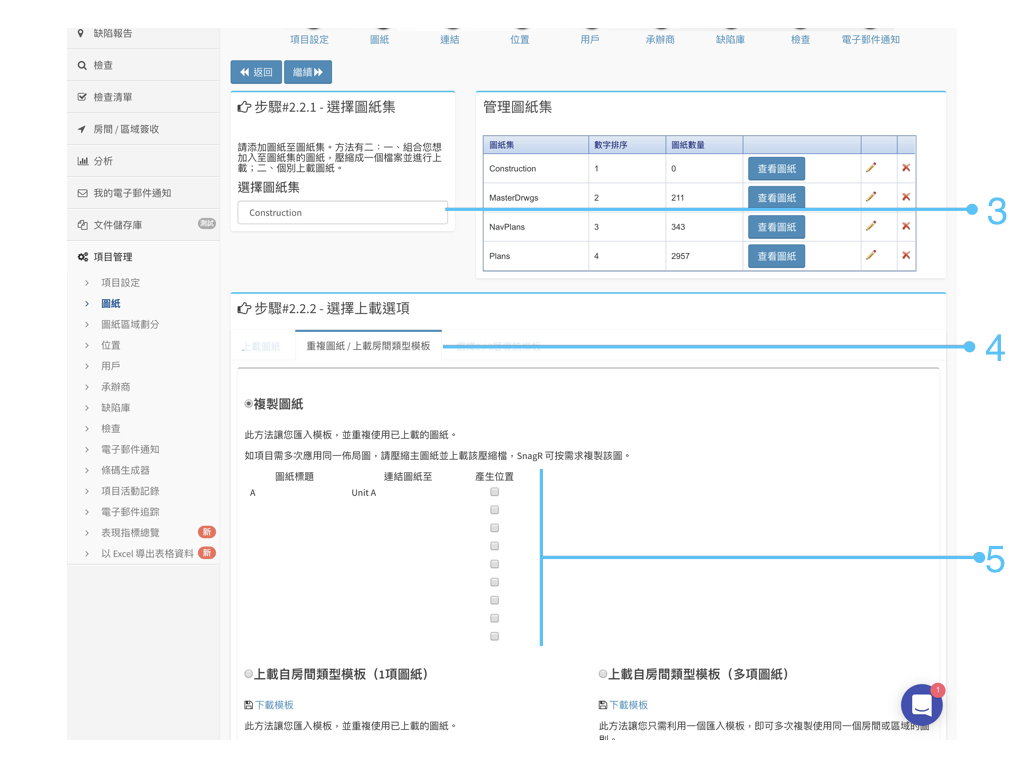Open the chat support bubble
The width and height of the screenshot is (1024, 768).
(x=921, y=705)
